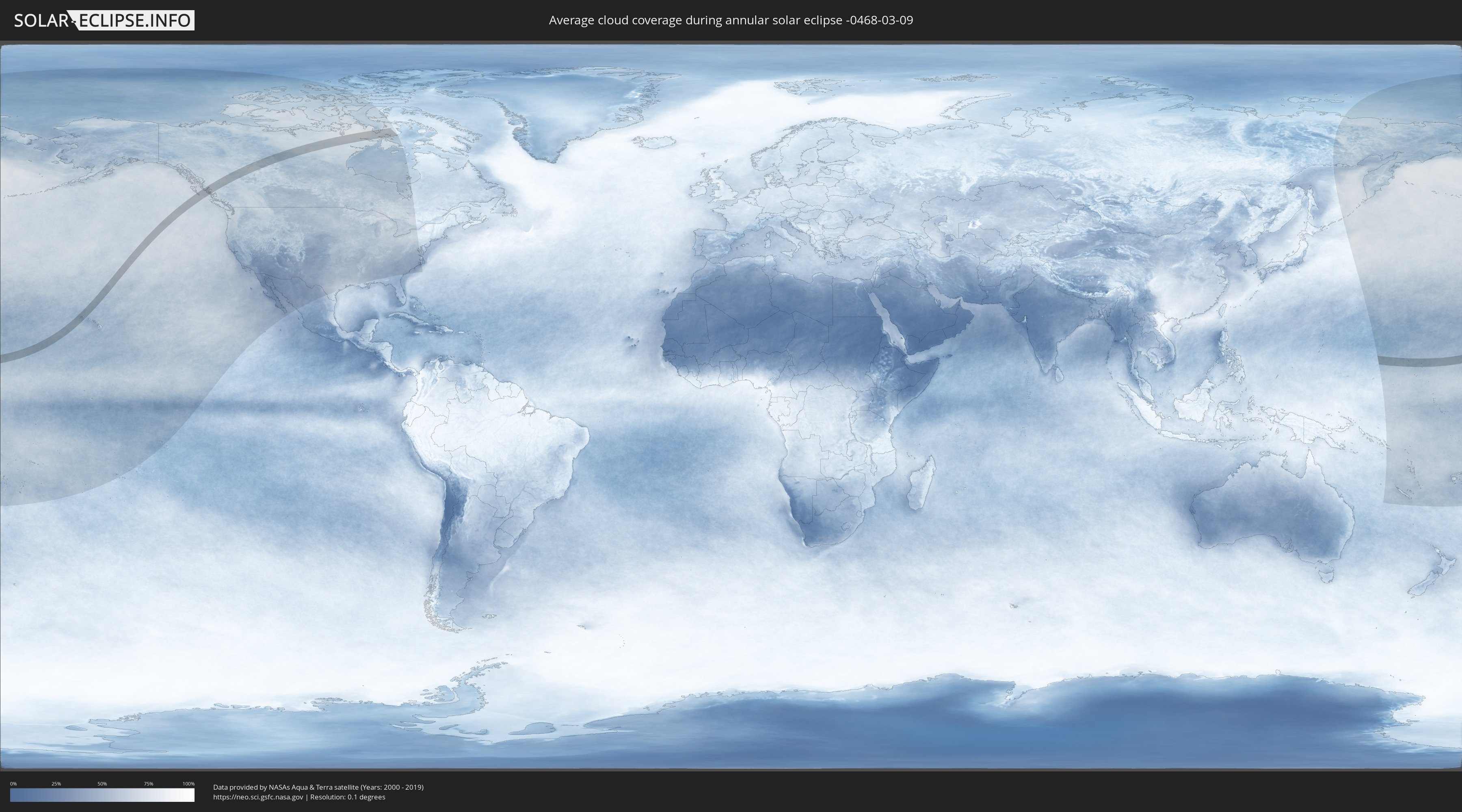Screen dimensions: 1462x812
Task: Click the '50%' legend label
Action: tap(102, 784)
